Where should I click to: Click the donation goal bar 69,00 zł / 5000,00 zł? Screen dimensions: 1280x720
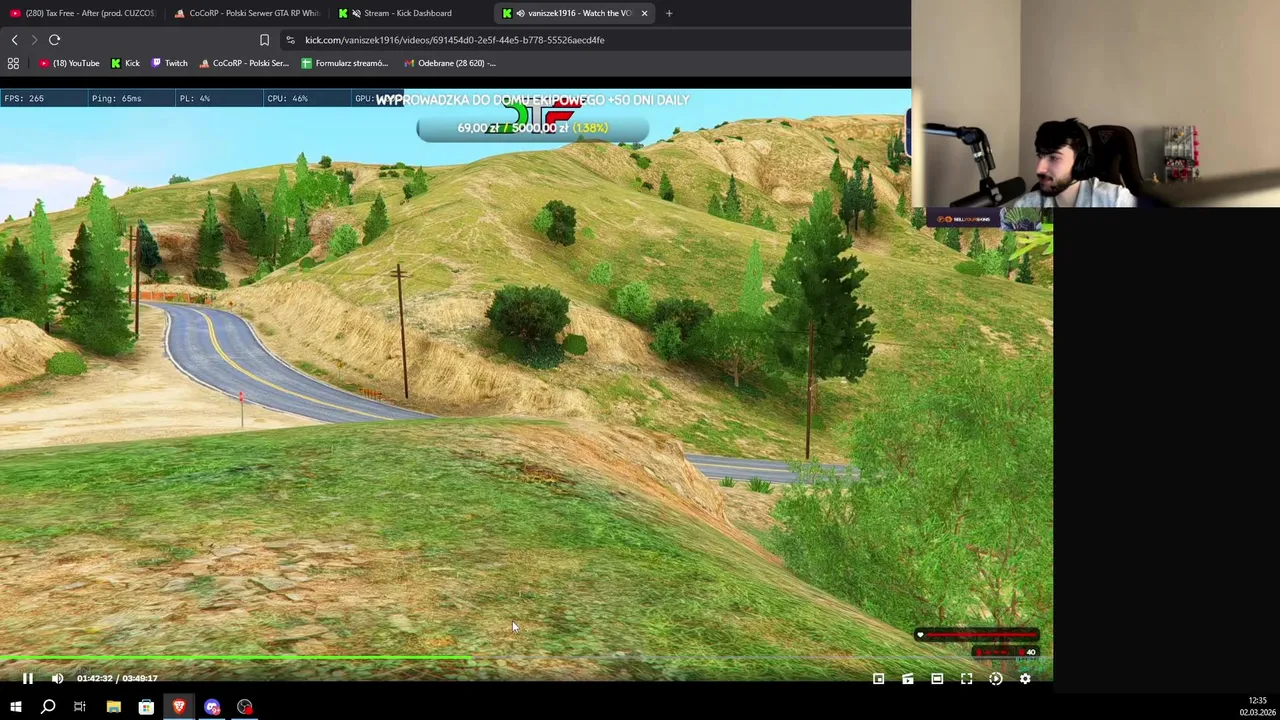(532, 128)
